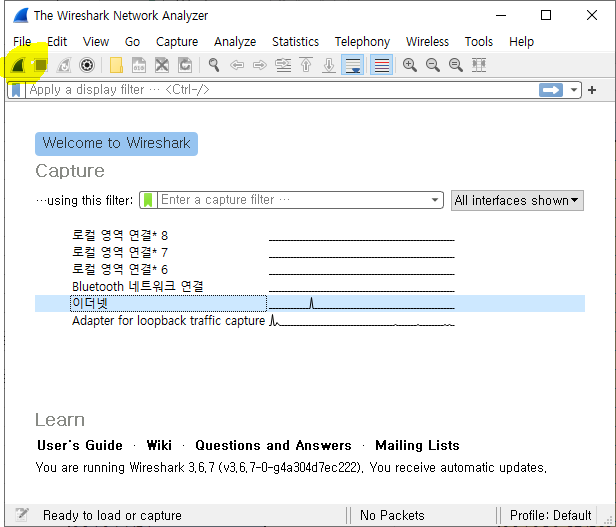Screen dimensions: 616x527
Task: Go forward in packet history arrow
Action: click(260, 65)
